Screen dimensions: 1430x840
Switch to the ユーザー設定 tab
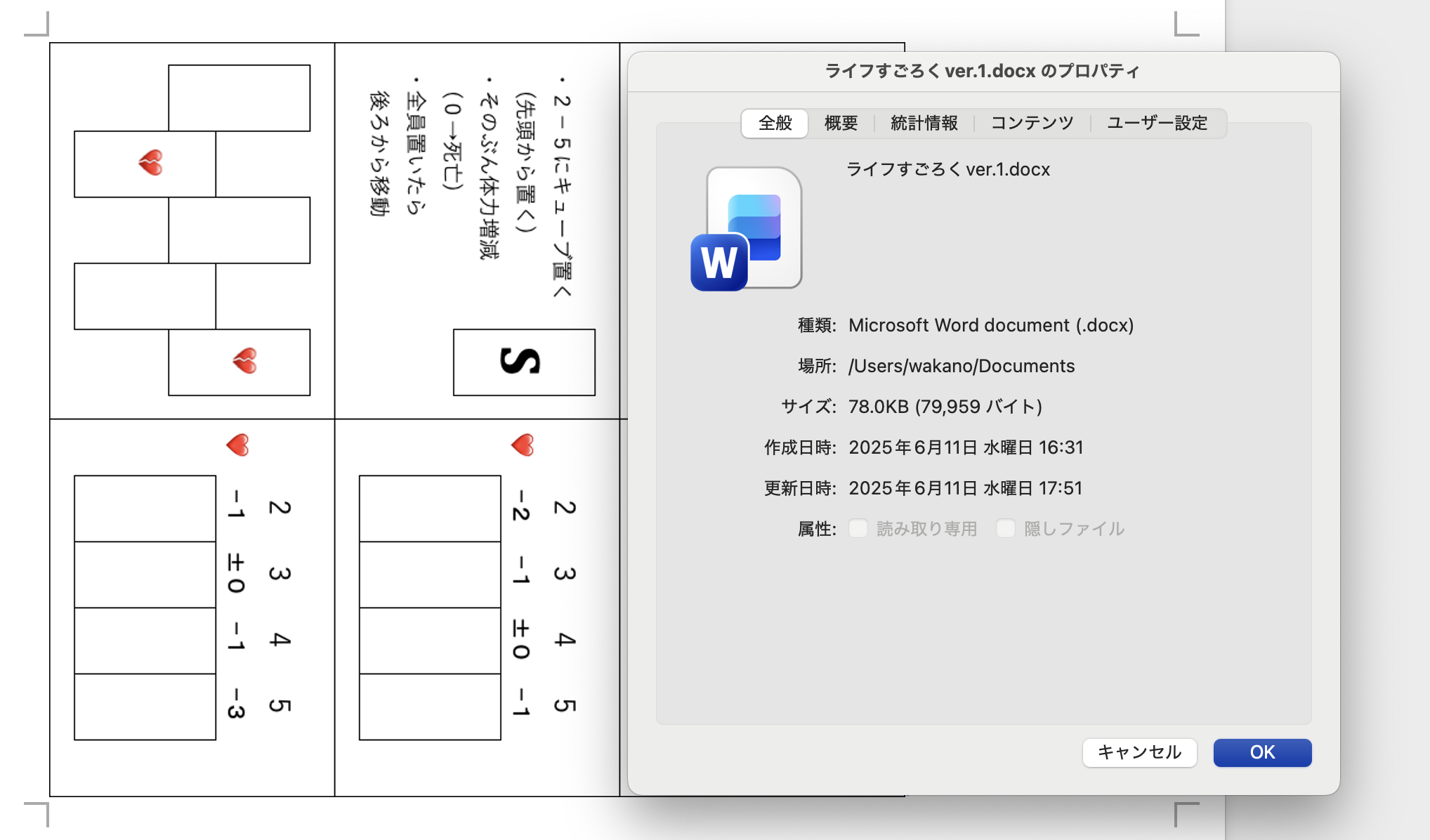coord(1157,123)
